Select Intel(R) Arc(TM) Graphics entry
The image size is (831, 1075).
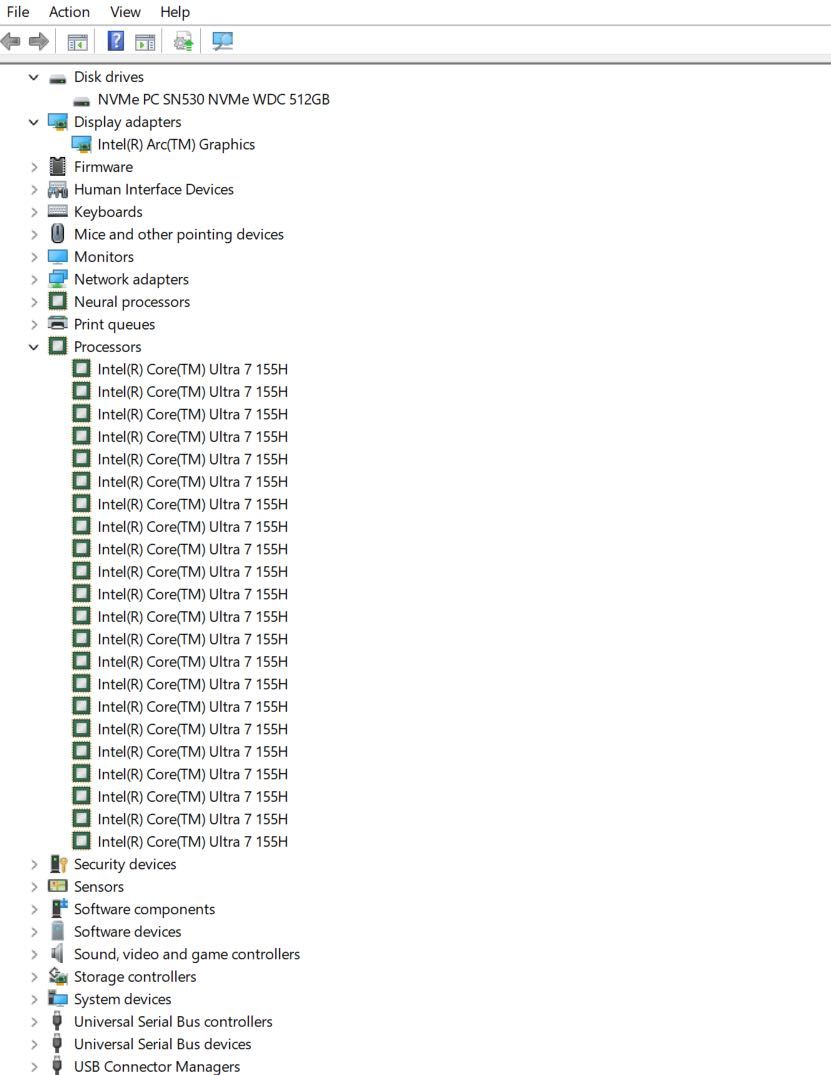click(x=176, y=145)
